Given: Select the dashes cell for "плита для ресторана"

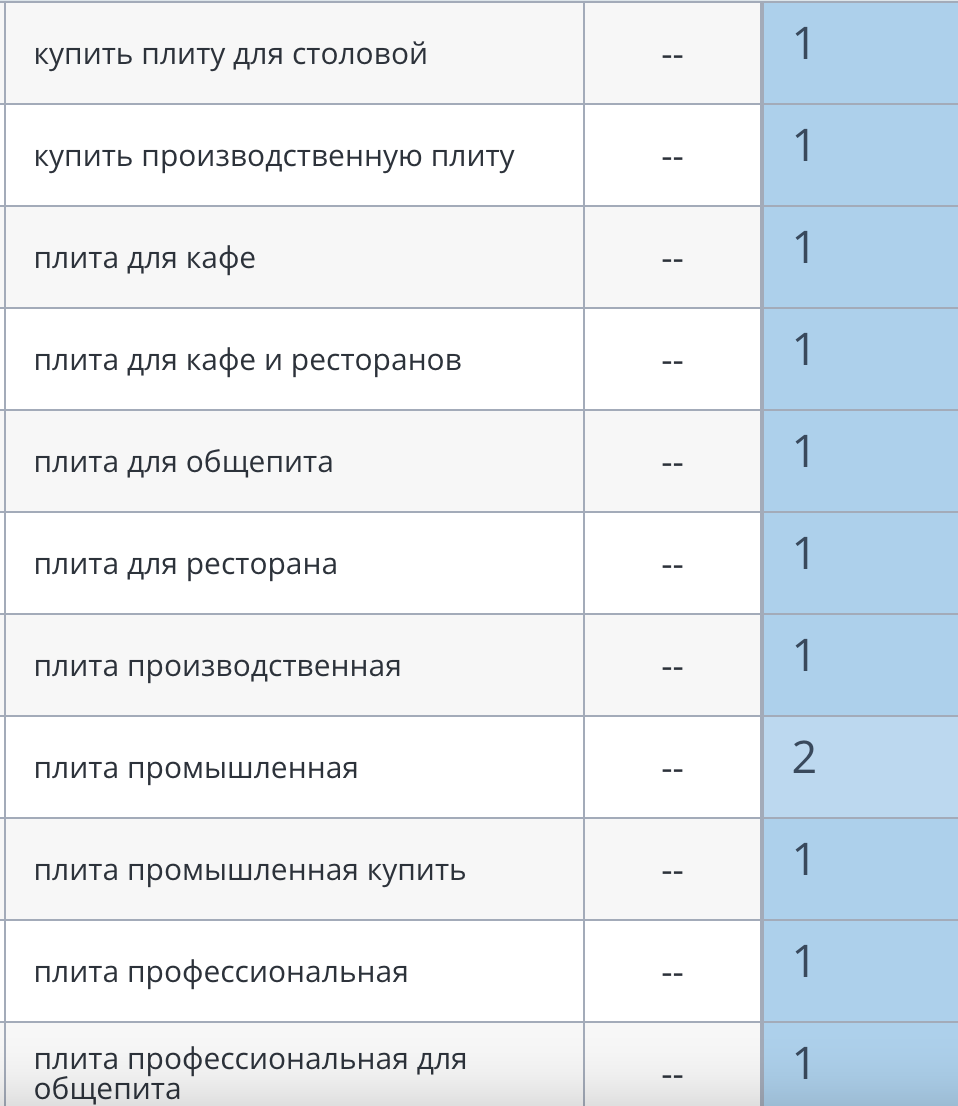Looking at the screenshot, I should [x=672, y=565].
